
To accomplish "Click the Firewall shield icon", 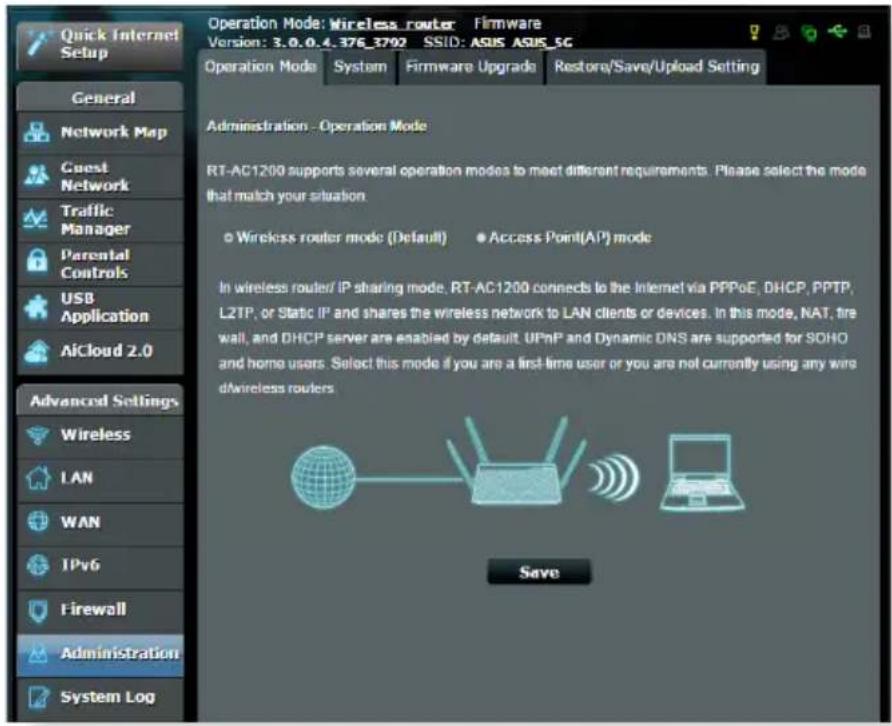I will pyautogui.click(x=38, y=610).
